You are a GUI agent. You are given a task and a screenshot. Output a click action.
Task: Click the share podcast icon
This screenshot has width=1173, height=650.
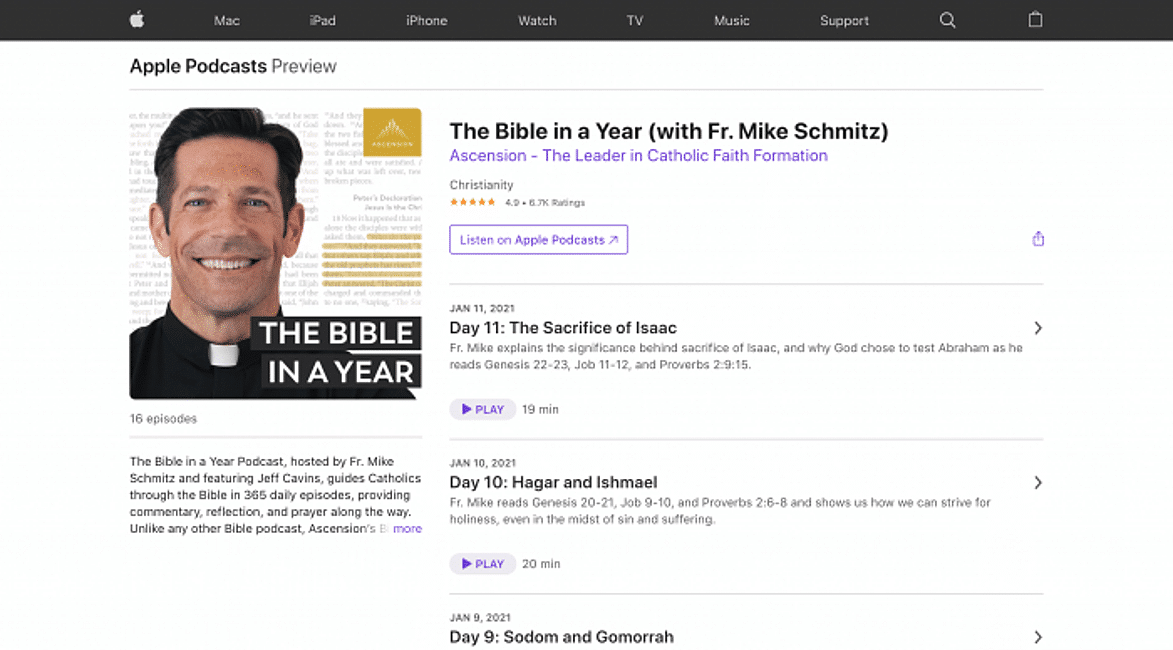click(x=1038, y=239)
